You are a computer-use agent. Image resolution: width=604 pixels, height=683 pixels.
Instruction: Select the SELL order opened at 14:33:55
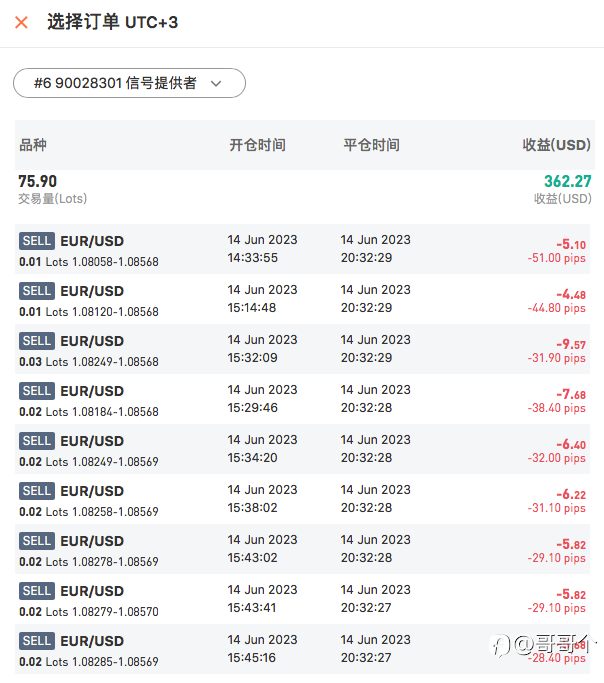[302, 249]
